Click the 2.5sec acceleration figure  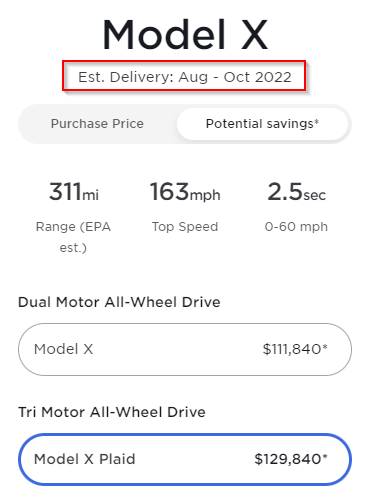pos(296,192)
